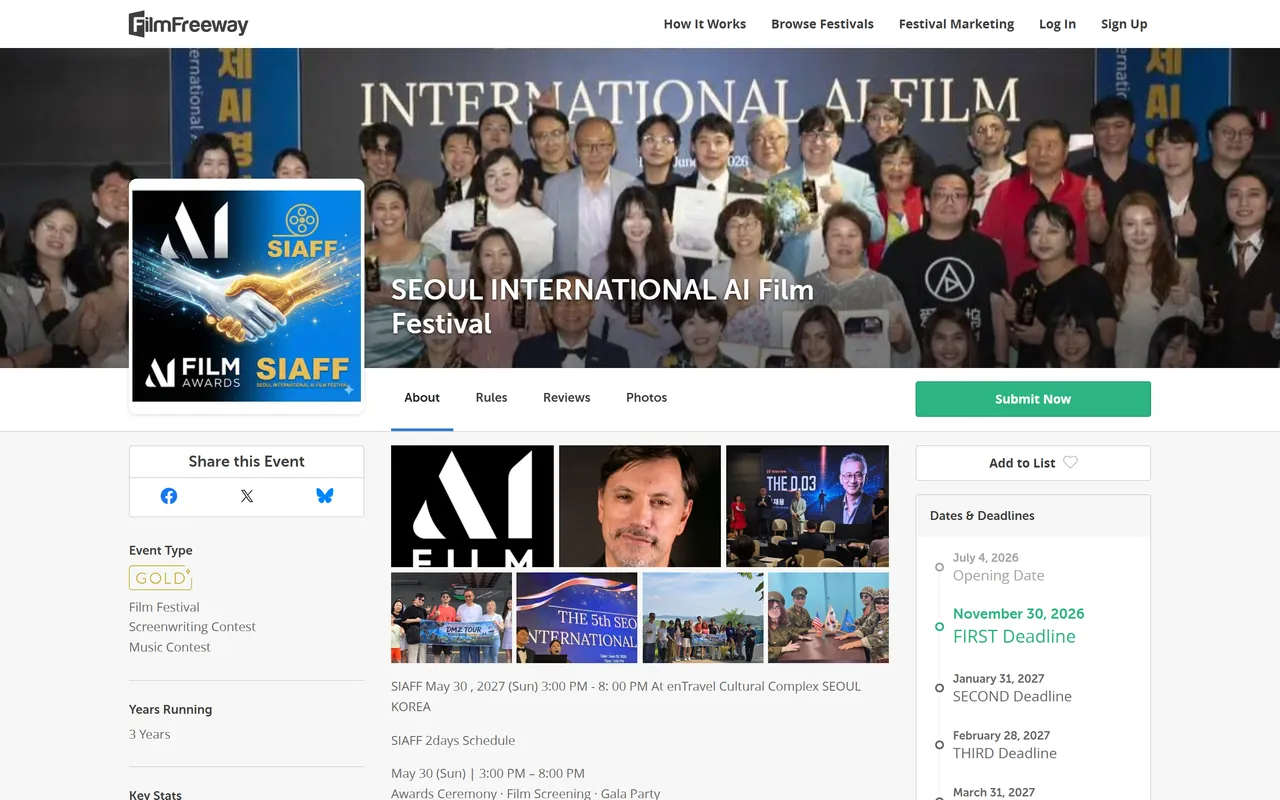The height and width of the screenshot is (800, 1280).
Task: Click the Opening Date timeline marker
Action: click(939, 567)
